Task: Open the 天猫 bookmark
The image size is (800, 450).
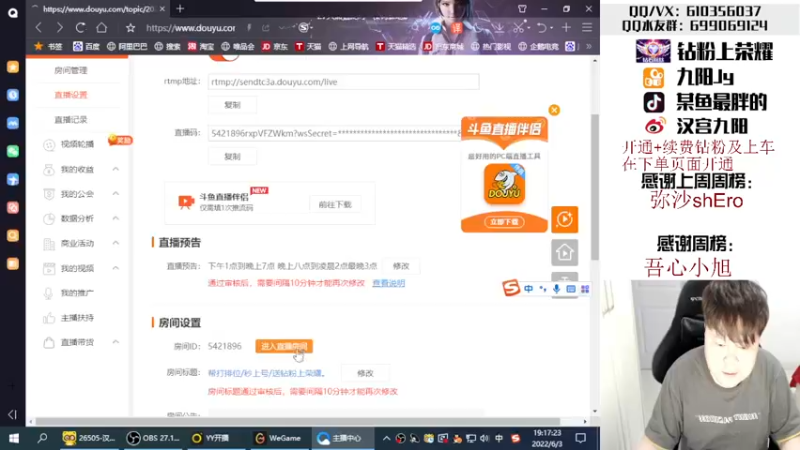Action: (308, 46)
